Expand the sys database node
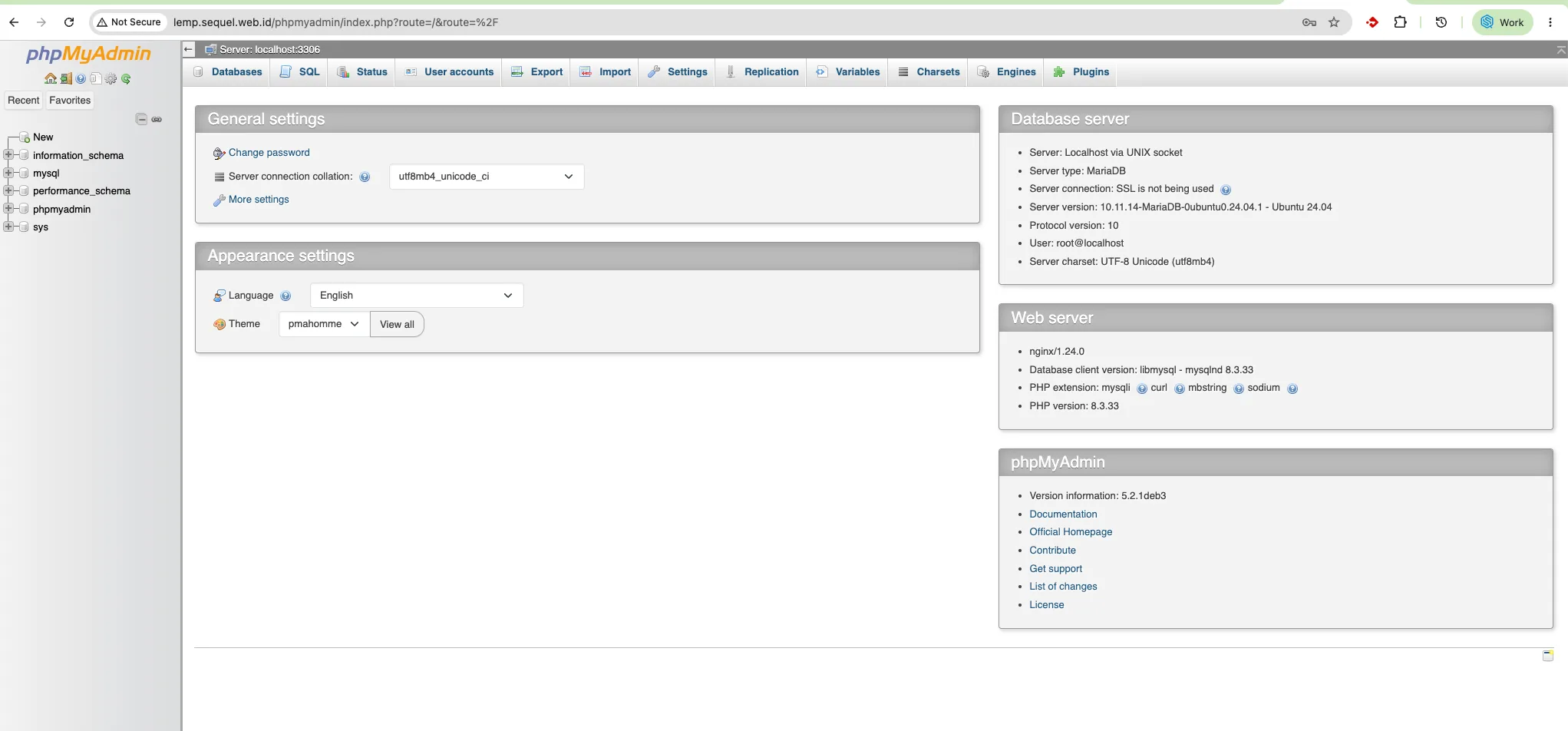The height and width of the screenshot is (731, 1568). (x=8, y=227)
